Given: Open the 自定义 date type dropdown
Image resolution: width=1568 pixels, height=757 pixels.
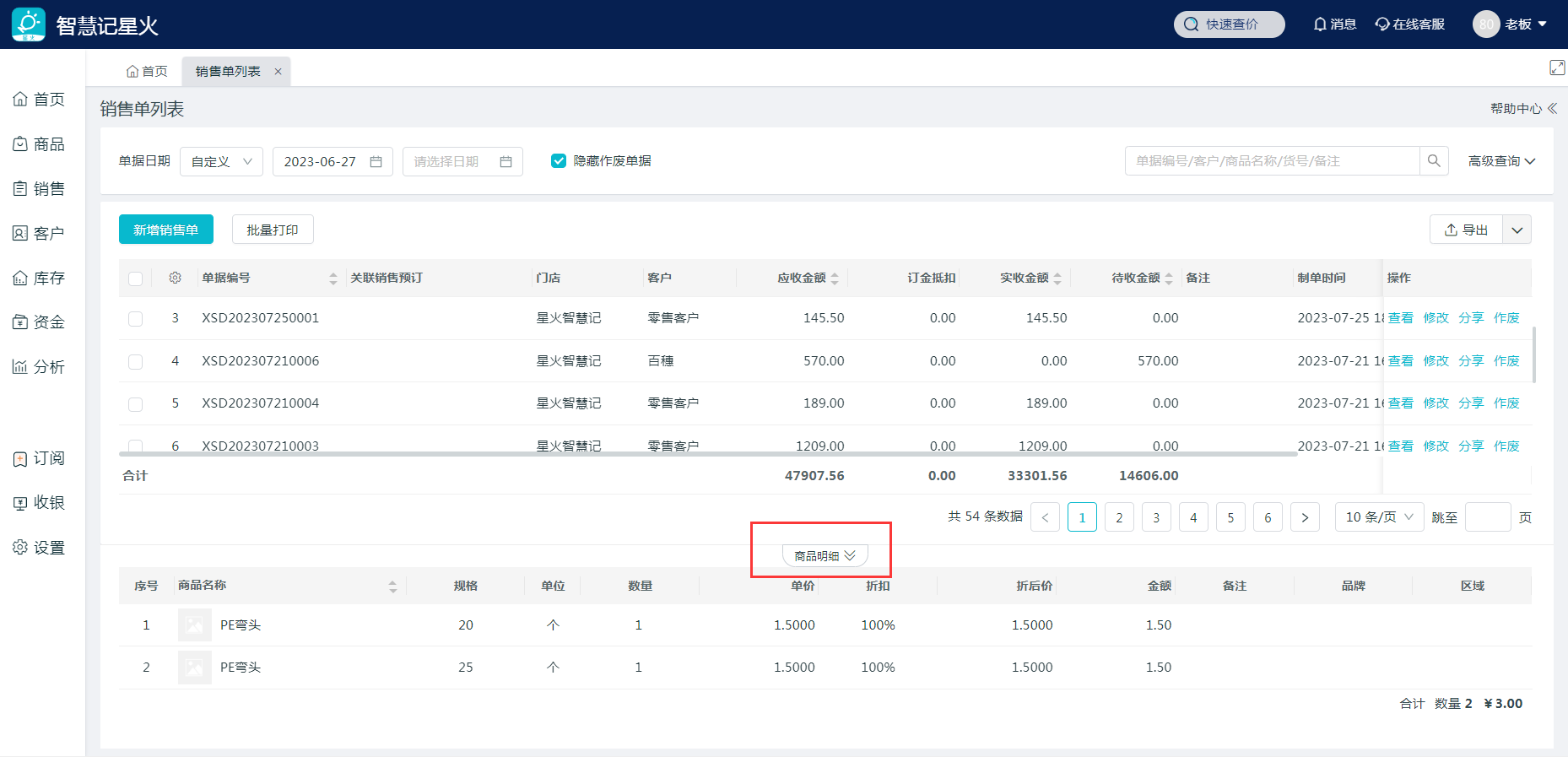Looking at the screenshot, I should (221, 161).
